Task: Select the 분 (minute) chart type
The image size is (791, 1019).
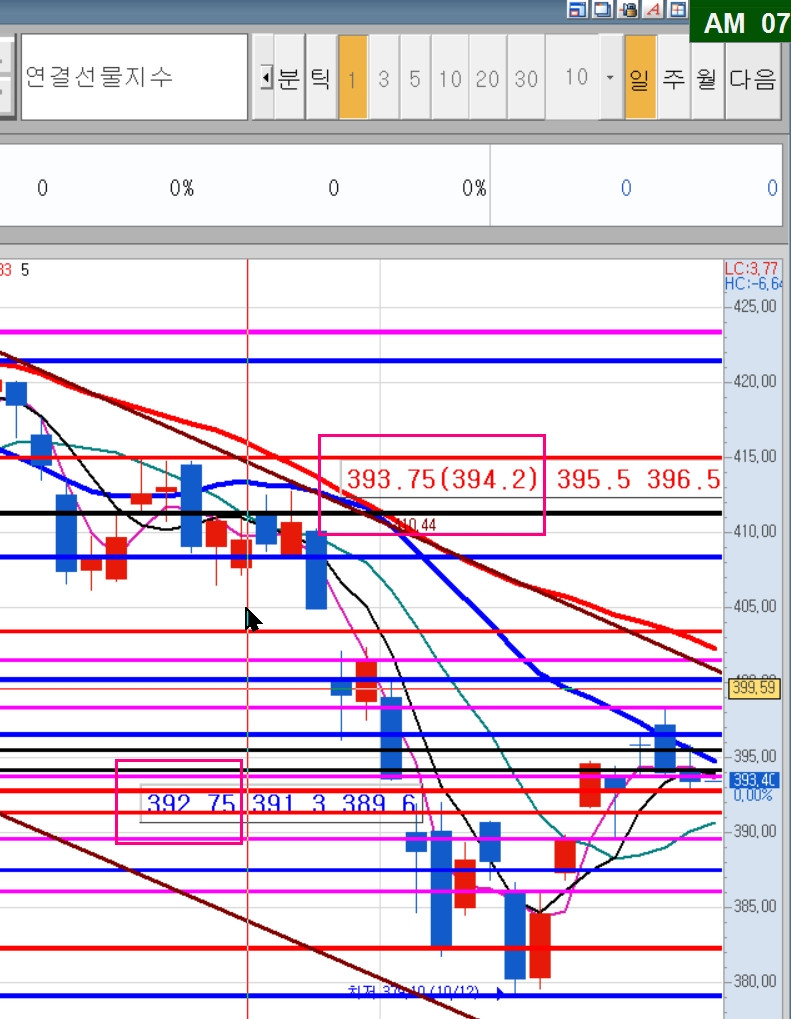Action: point(289,77)
